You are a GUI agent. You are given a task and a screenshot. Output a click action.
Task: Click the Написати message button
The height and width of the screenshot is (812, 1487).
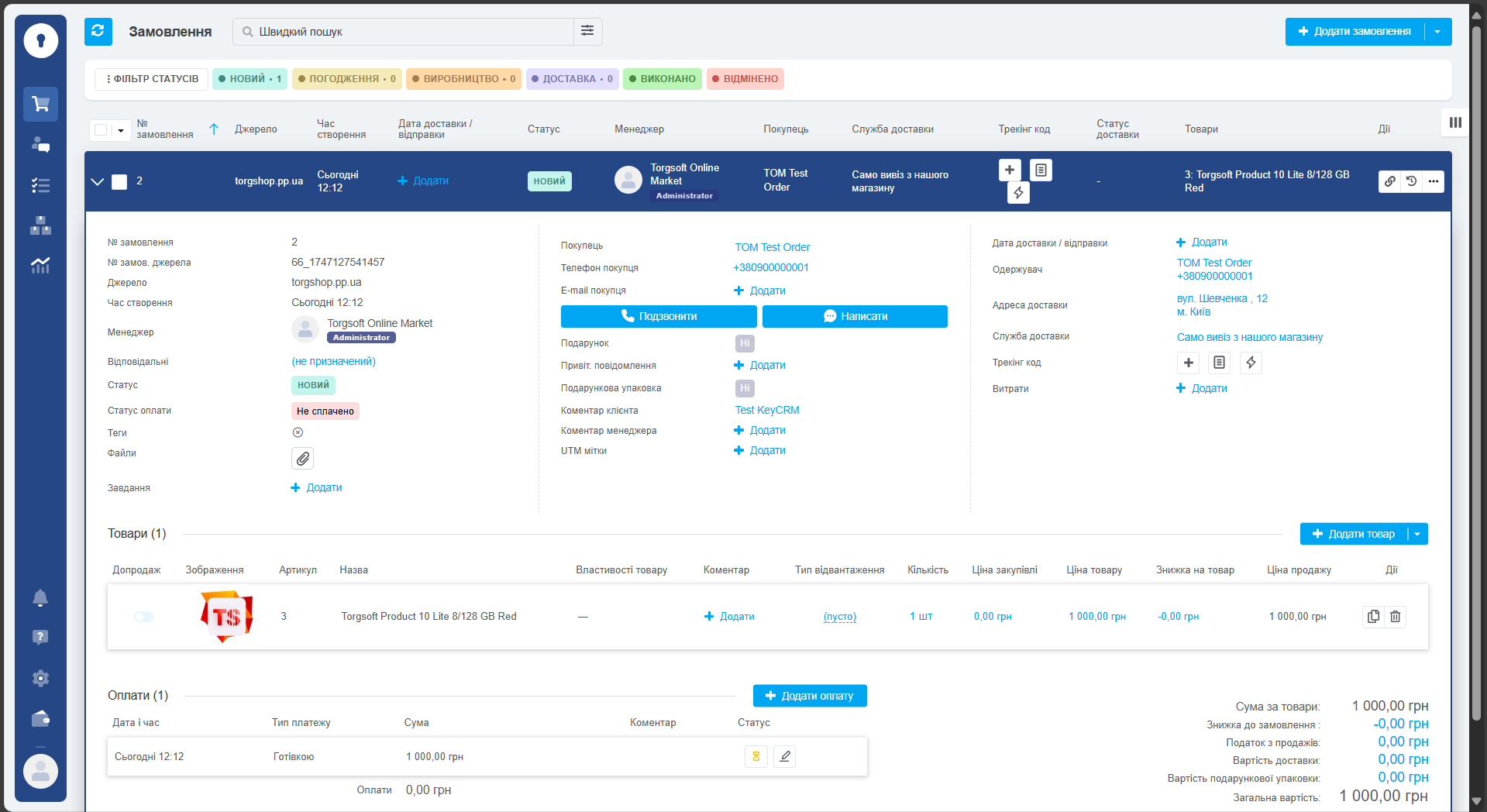coord(855,316)
